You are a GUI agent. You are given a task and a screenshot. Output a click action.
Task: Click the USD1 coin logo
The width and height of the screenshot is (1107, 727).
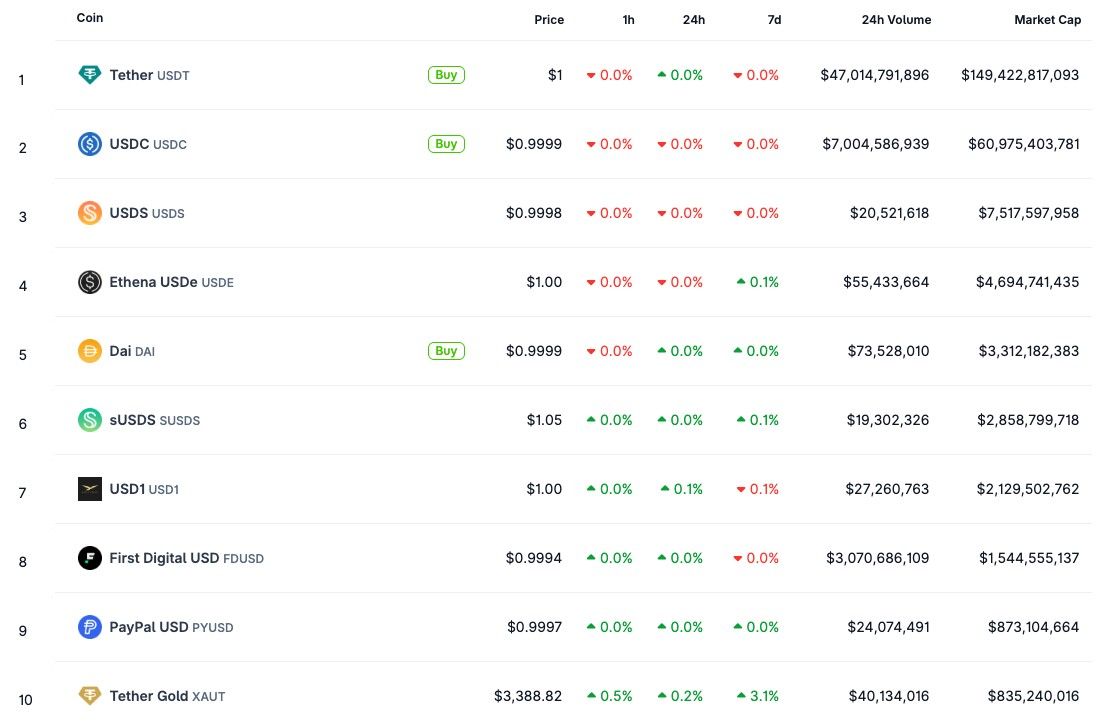(x=90, y=489)
